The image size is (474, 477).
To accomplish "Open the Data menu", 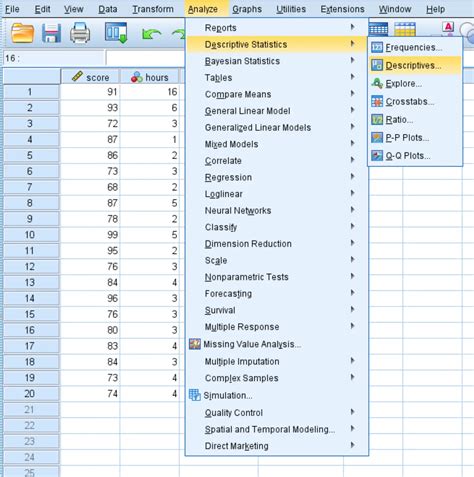I will click(108, 9).
